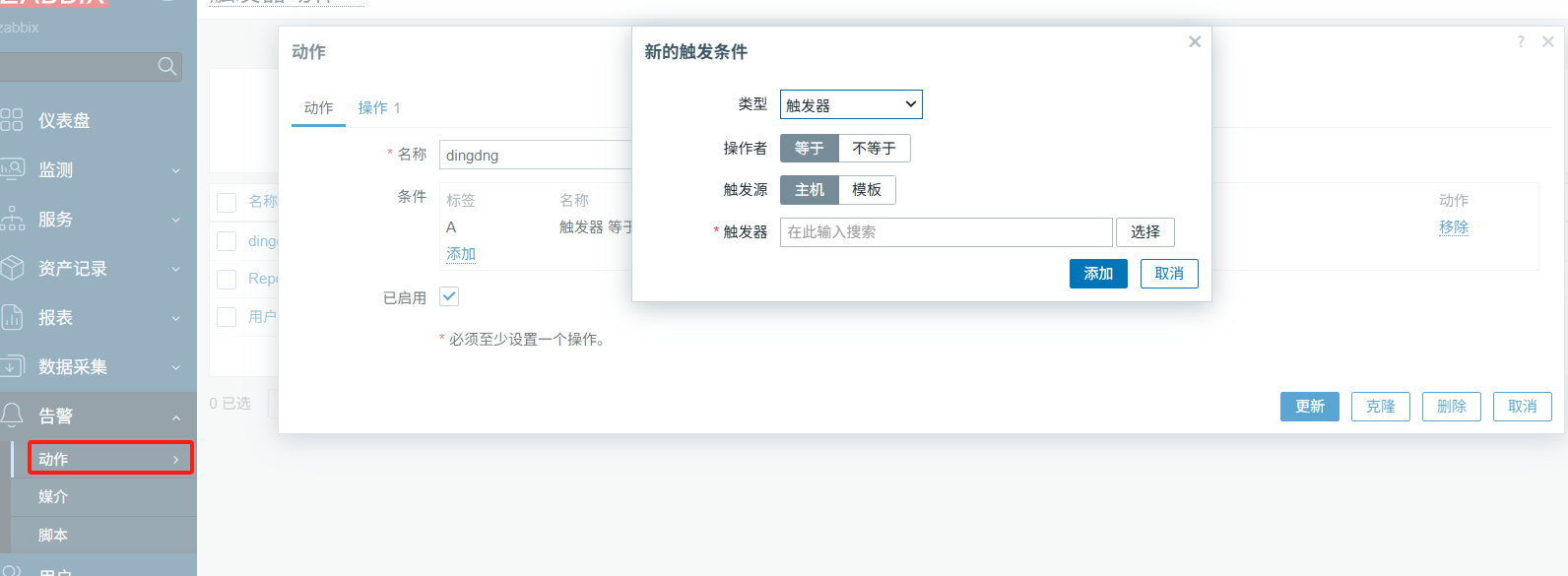Switch to the 操作 1 tab
1568x576 pixels.
point(379,108)
